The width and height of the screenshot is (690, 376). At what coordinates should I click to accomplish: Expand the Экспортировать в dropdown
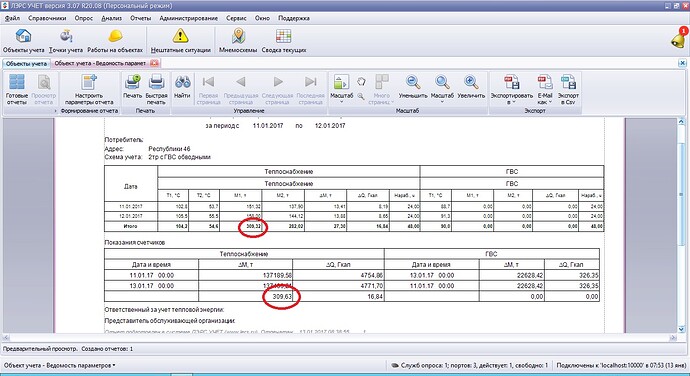tap(511, 90)
